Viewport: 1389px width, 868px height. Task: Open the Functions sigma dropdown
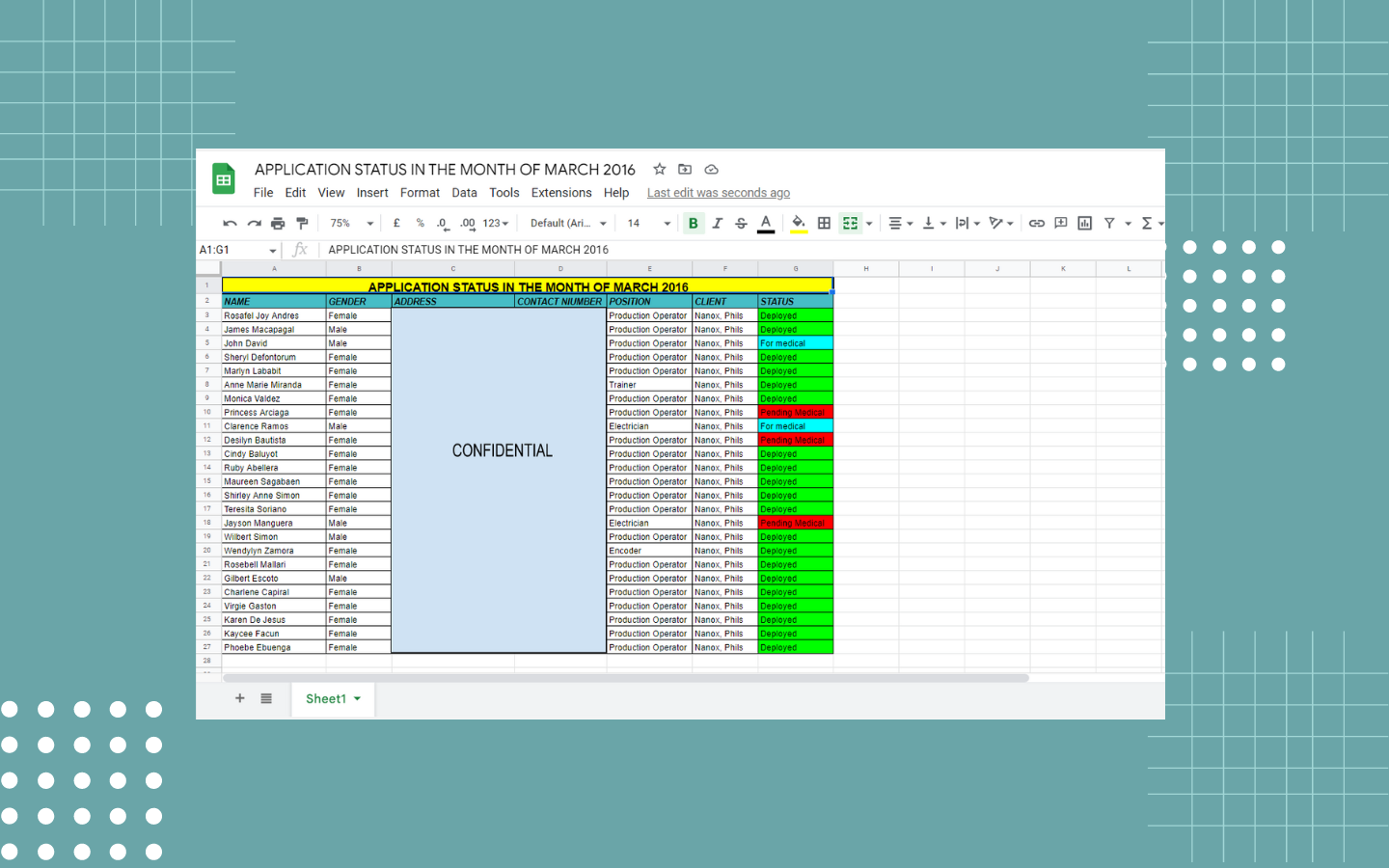[1152, 223]
